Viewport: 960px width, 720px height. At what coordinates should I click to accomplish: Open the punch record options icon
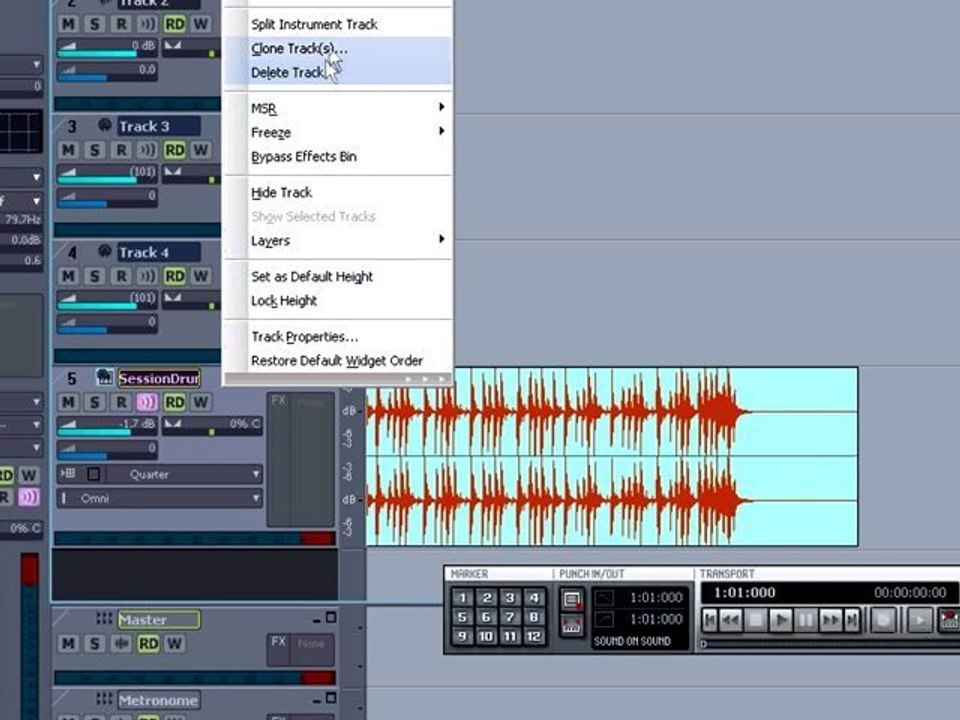pos(571,599)
